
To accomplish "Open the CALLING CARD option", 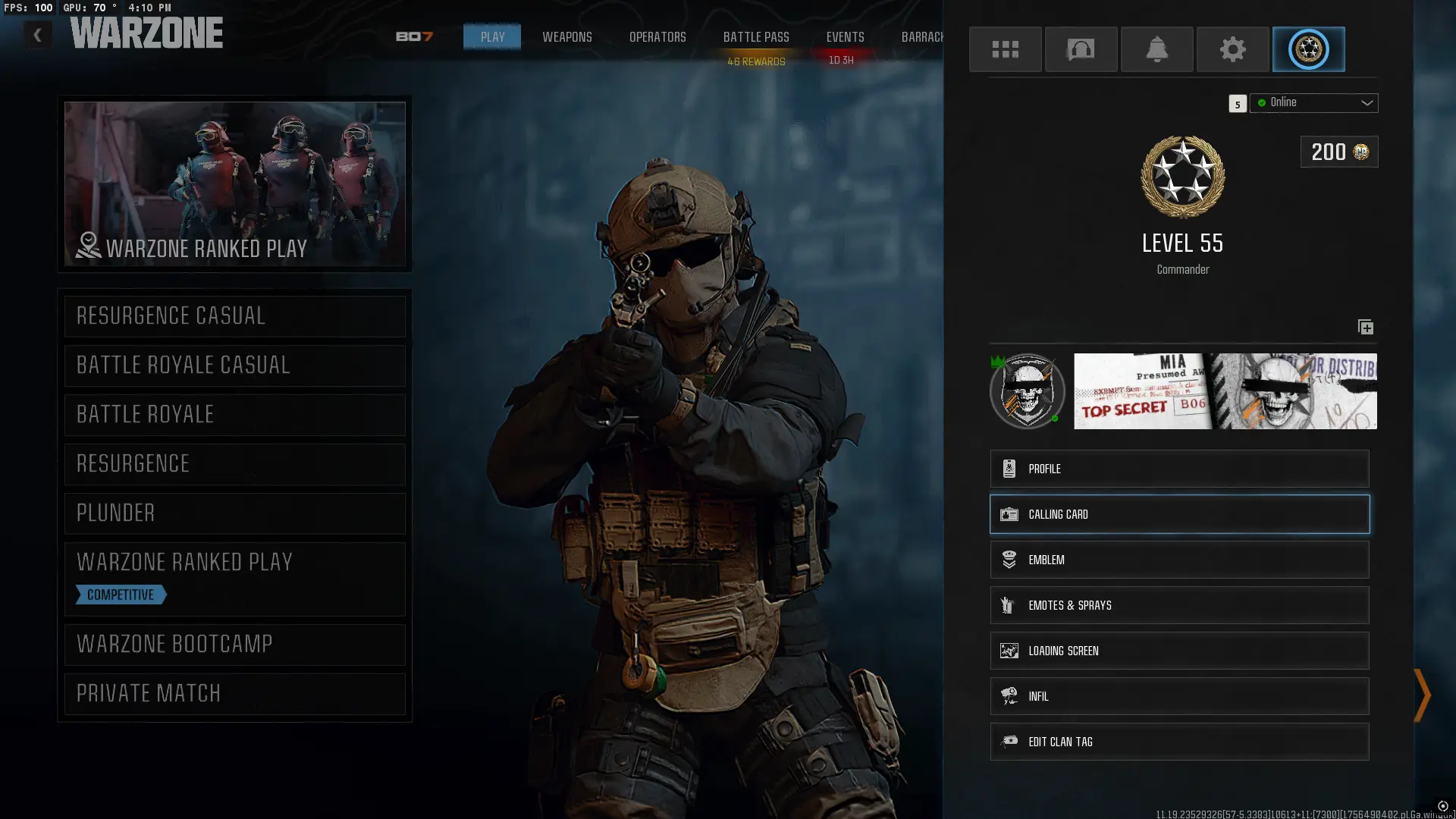I will pyautogui.click(x=1179, y=514).
